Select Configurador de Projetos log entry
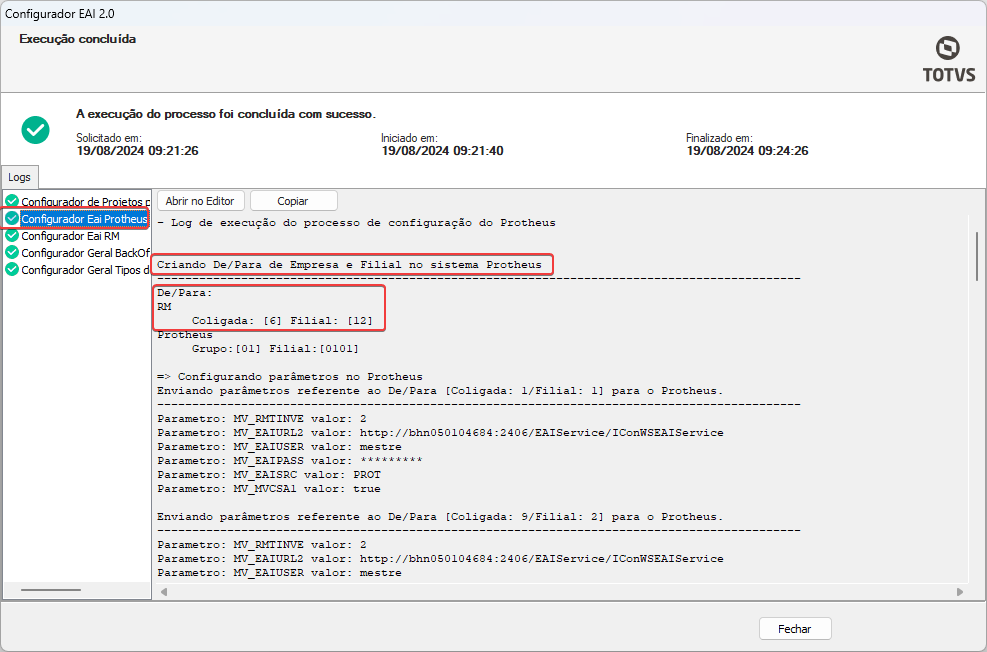Image resolution: width=987 pixels, height=652 pixels. (85, 201)
